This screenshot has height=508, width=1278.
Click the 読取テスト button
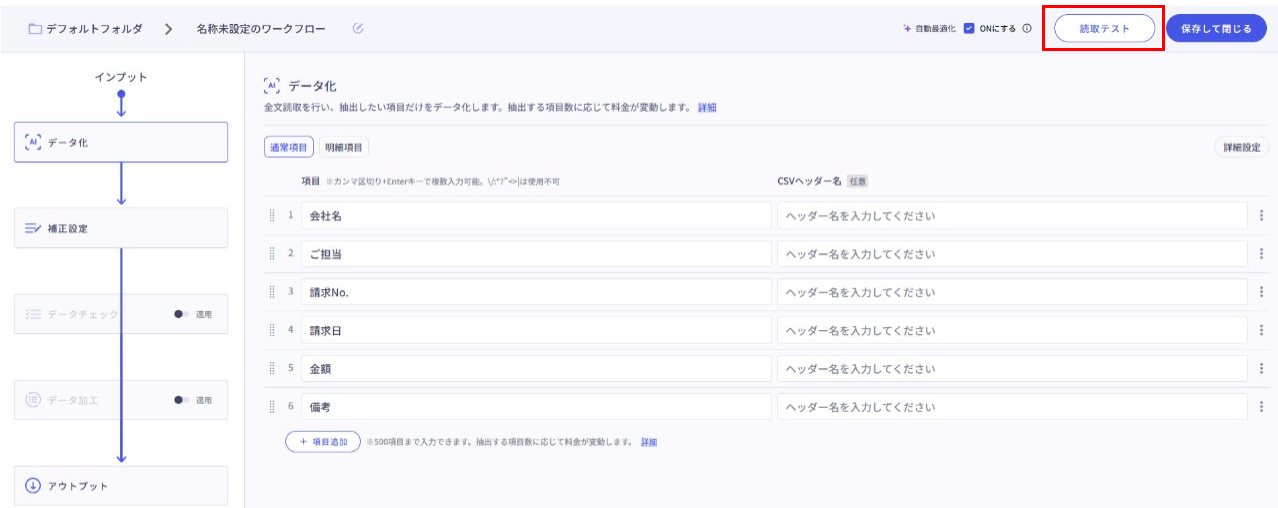point(1104,29)
